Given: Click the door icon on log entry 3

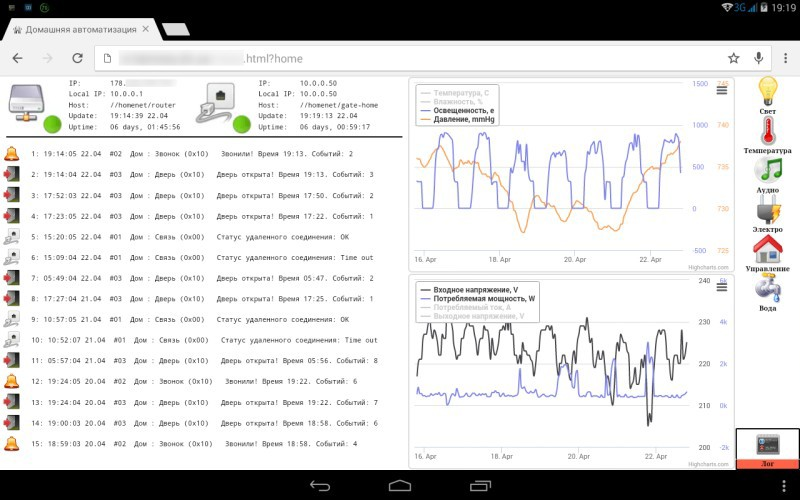Looking at the screenshot, I should tap(11, 195).
